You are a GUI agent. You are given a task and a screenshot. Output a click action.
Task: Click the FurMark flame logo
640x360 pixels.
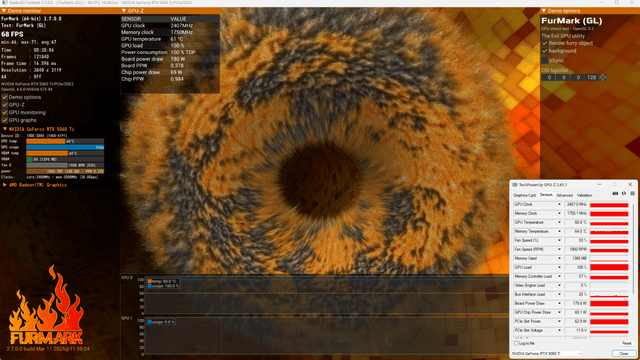(x=46, y=305)
